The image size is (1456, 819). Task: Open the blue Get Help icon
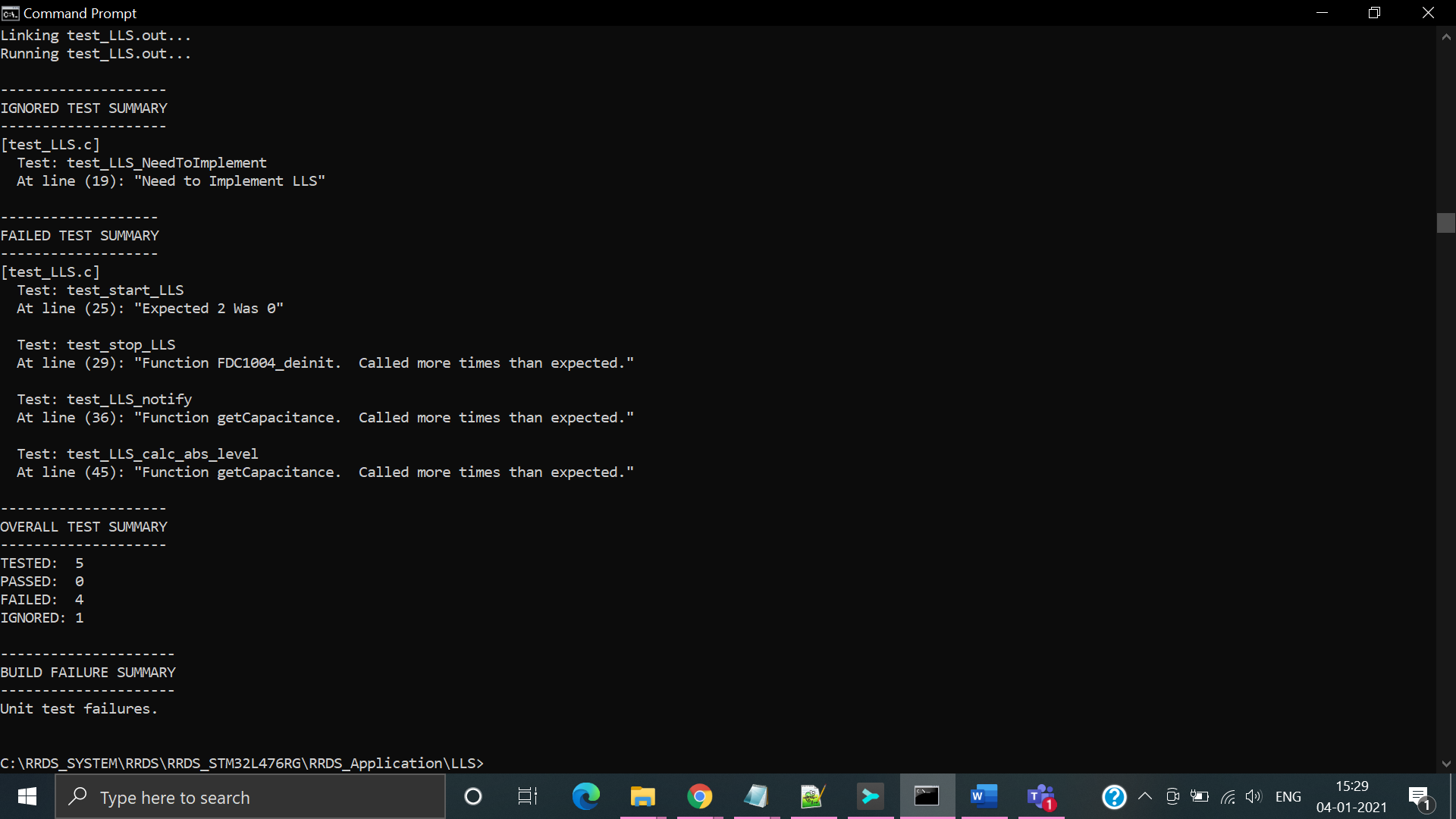[x=1114, y=796]
